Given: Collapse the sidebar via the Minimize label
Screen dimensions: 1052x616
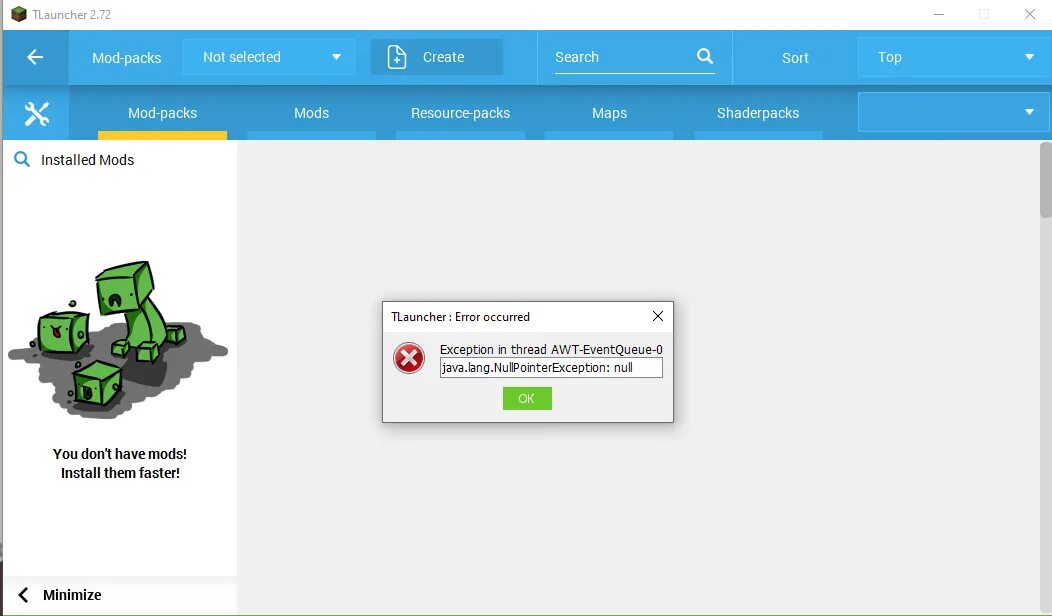Looking at the screenshot, I should (72, 595).
